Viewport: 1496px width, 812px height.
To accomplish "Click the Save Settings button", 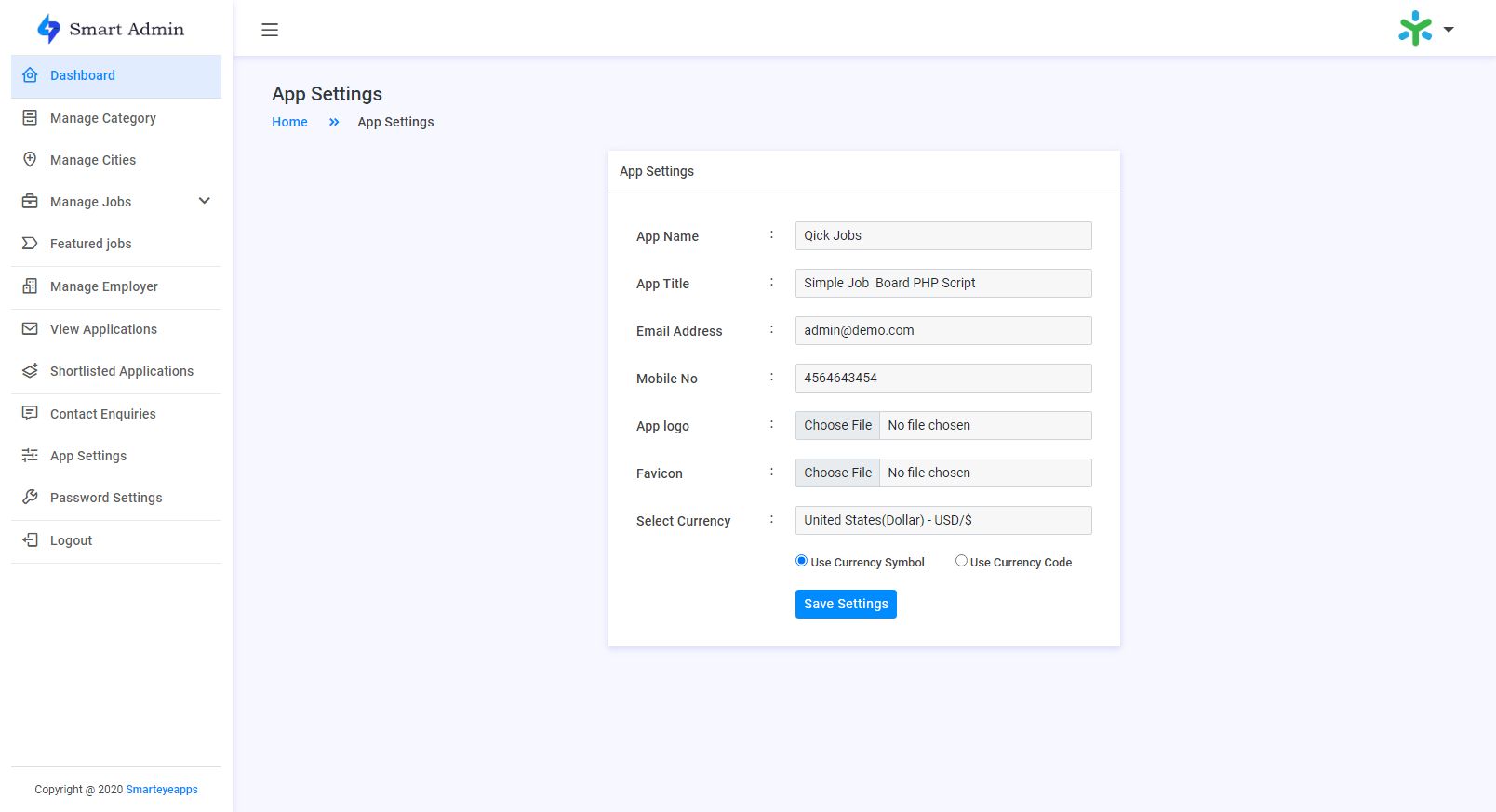I will click(846, 604).
